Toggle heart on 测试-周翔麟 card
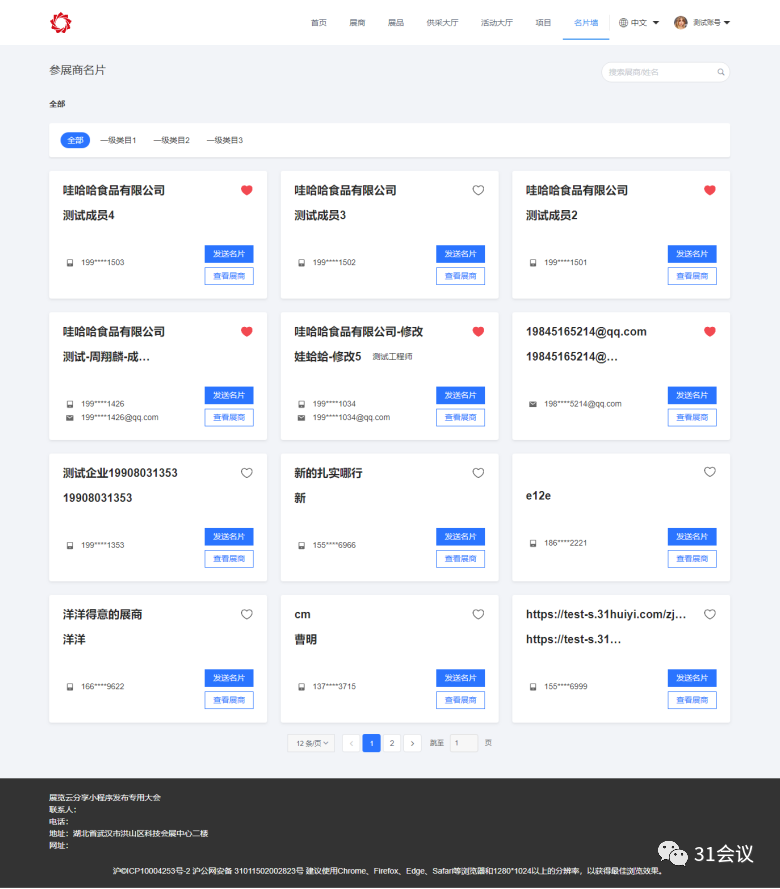The image size is (780, 889). (x=247, y=332)
